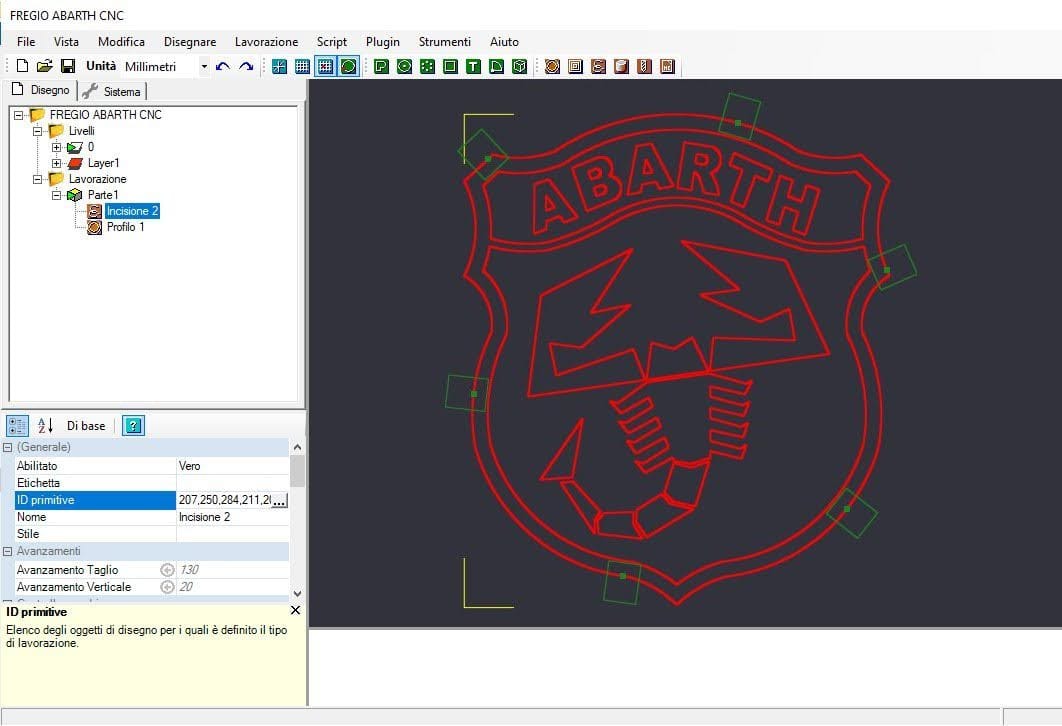
Task: Create a new file with the blank page icon
Action: (22, 66)
